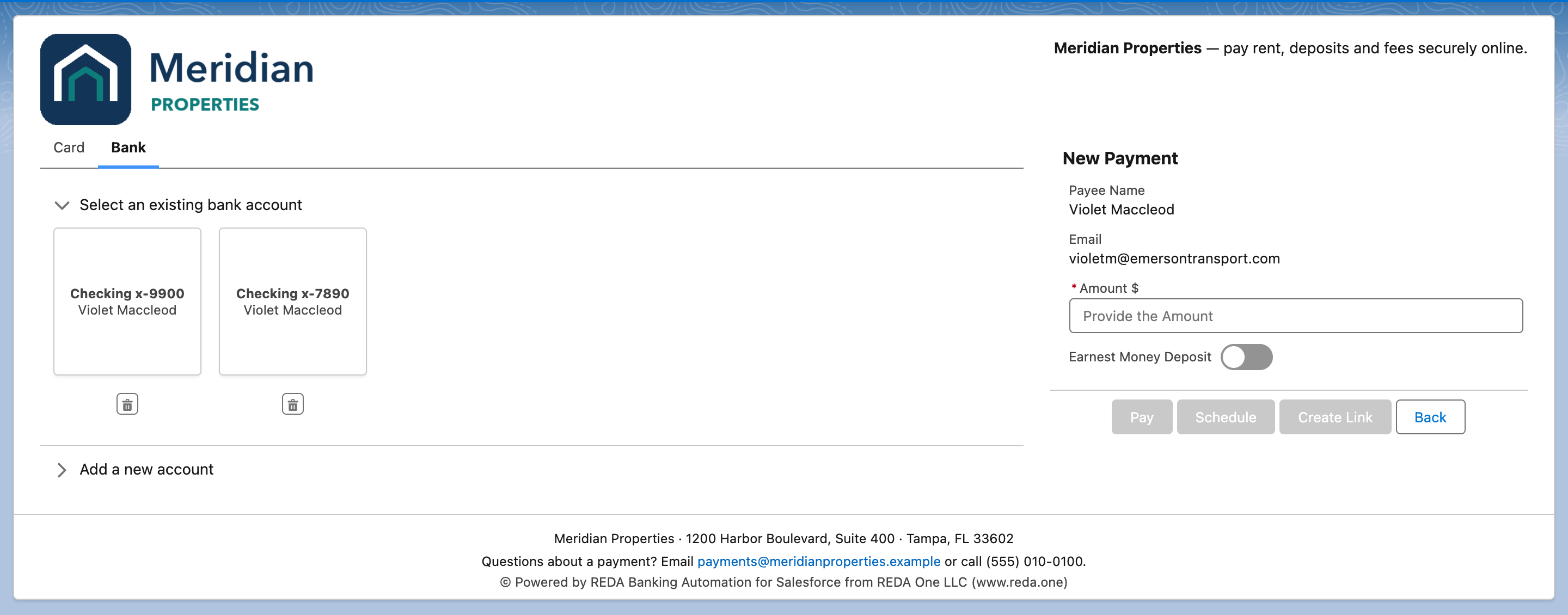The image size is (1568, 615).
Task: Choose the Checking x-7890 account card
Action: pos(293,302)
